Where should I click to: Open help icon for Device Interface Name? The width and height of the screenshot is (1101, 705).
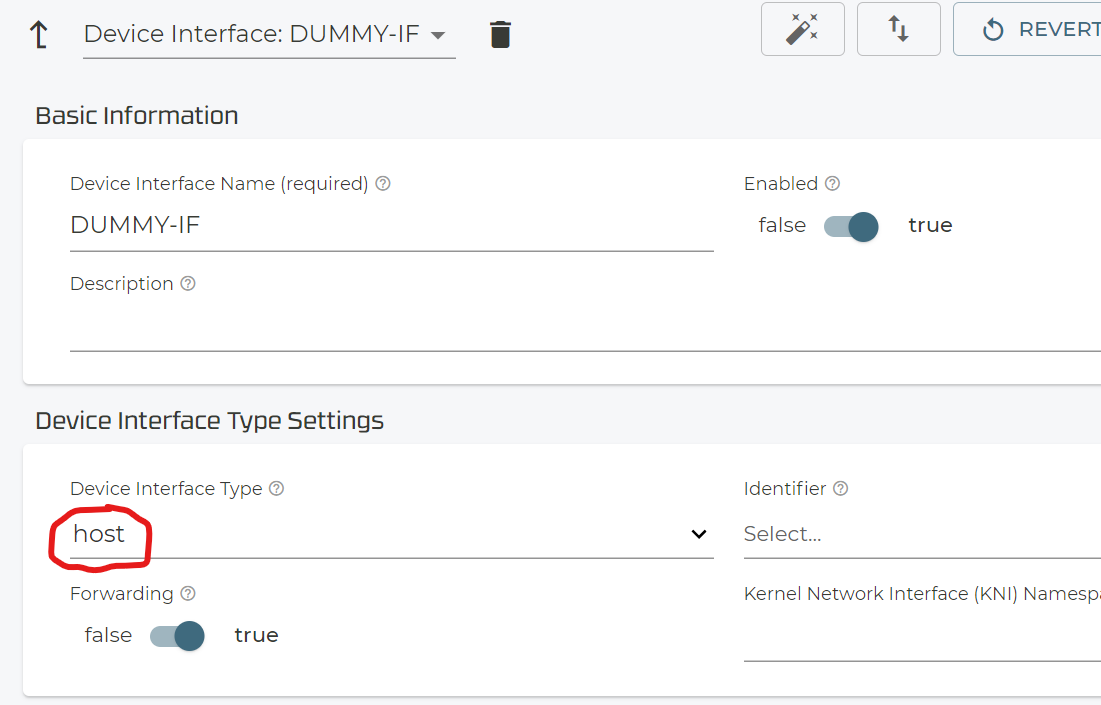(382, 184)
